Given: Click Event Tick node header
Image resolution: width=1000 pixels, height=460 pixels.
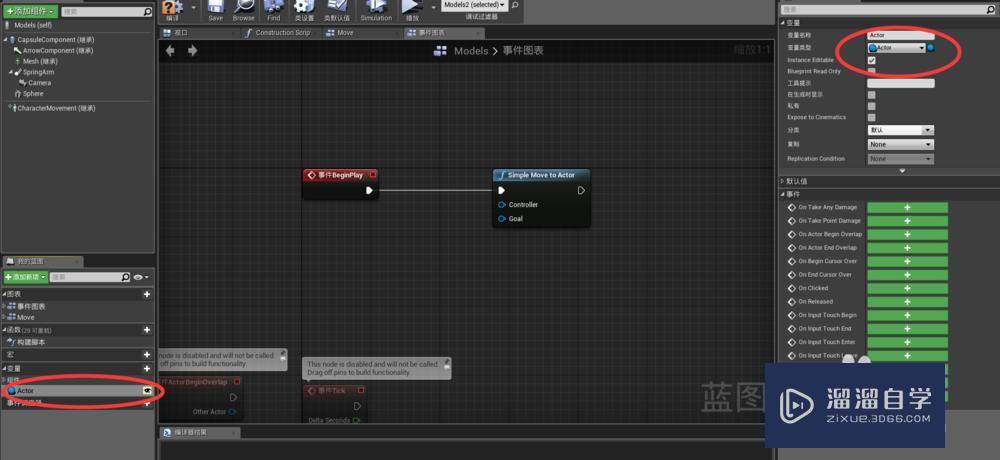Looking at the screenshot, I should pos(335,390).
